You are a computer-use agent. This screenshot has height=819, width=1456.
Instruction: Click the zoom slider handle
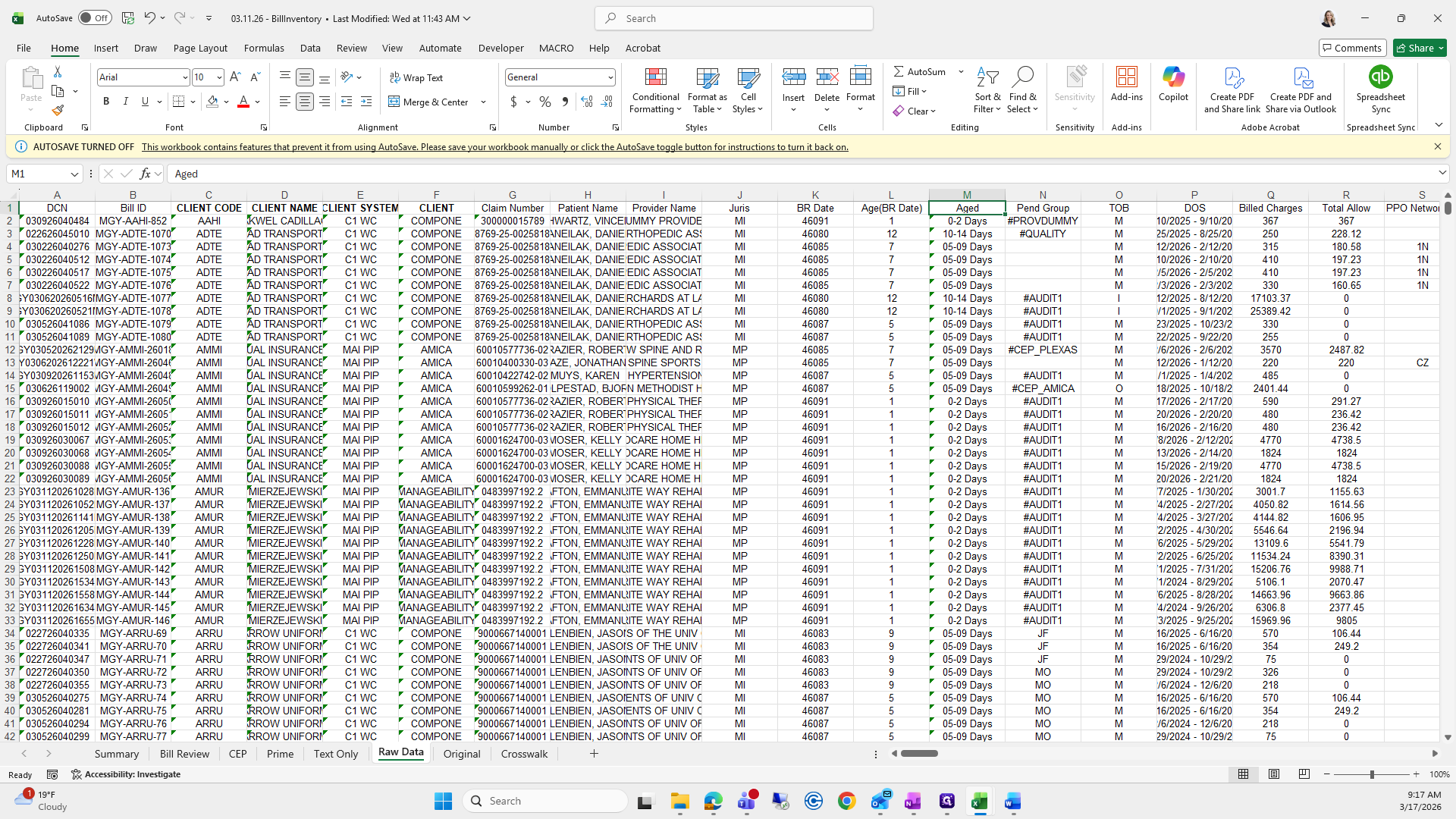pyautogui.click(x=1371, y=774)
